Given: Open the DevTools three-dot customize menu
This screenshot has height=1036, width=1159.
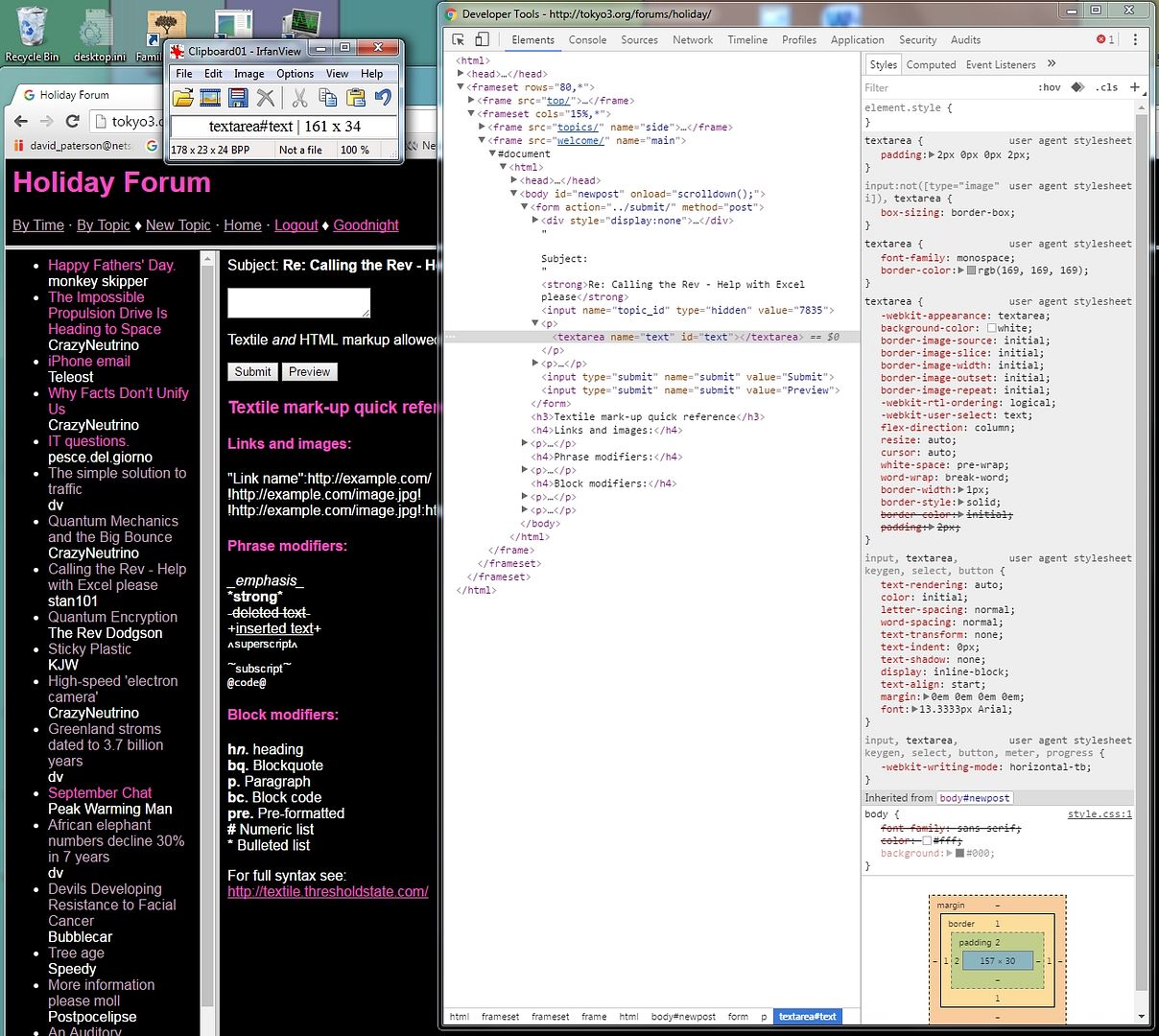Looking at the screenshot, I should click(x=1135, y=39).
